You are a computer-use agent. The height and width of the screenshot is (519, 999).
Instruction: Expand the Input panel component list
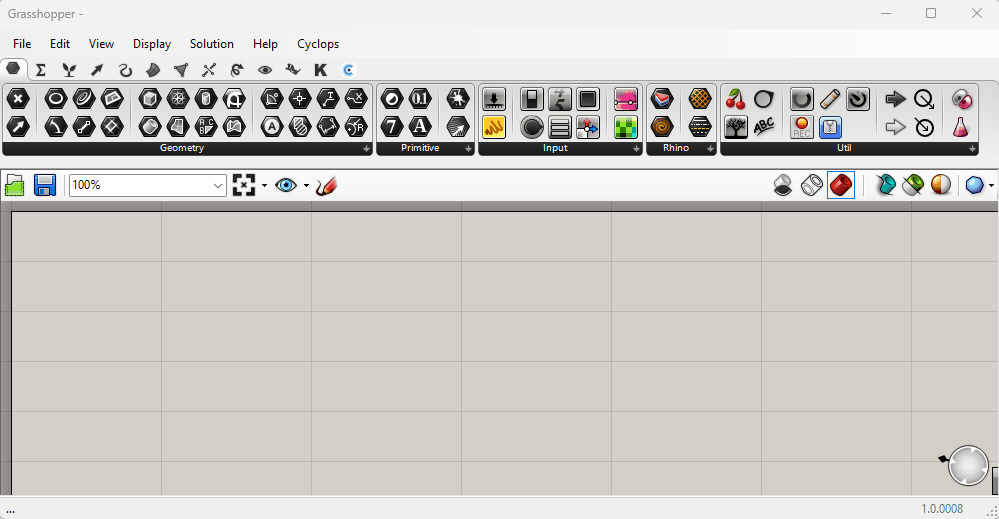click(636, 149)
